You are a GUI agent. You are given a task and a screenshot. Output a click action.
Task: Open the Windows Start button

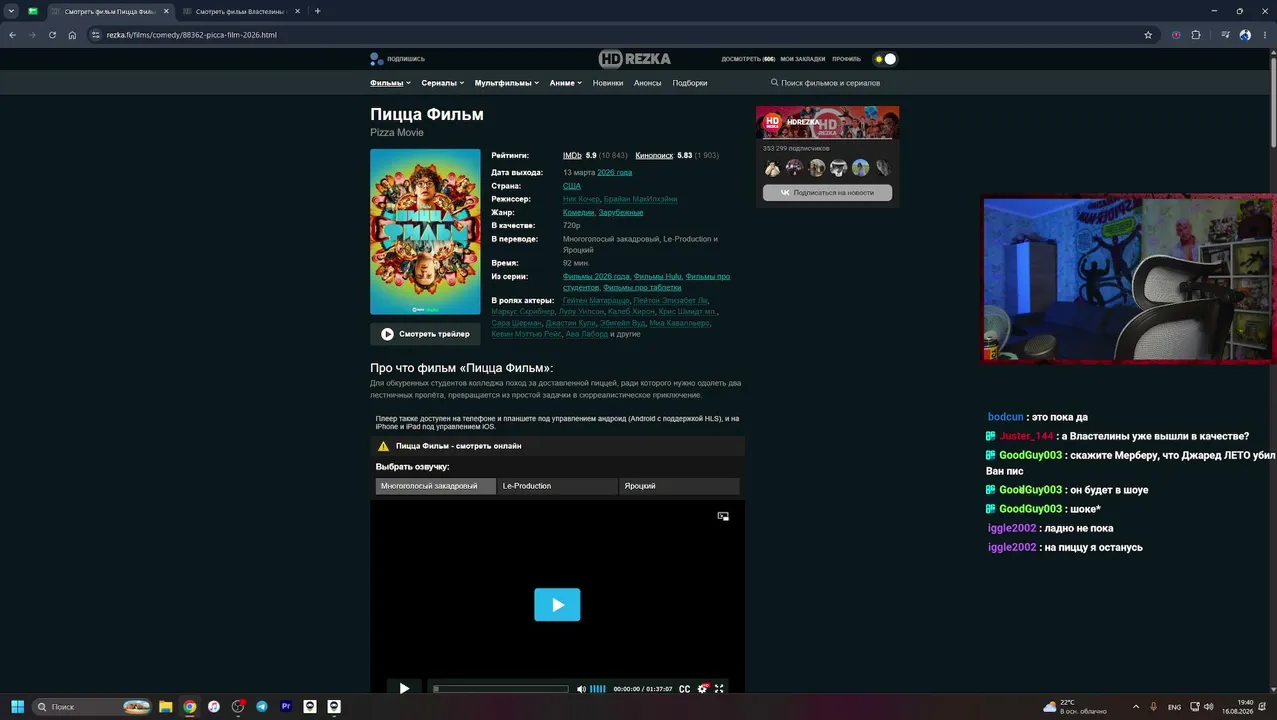pyautogui.click(x=17, y=706)
